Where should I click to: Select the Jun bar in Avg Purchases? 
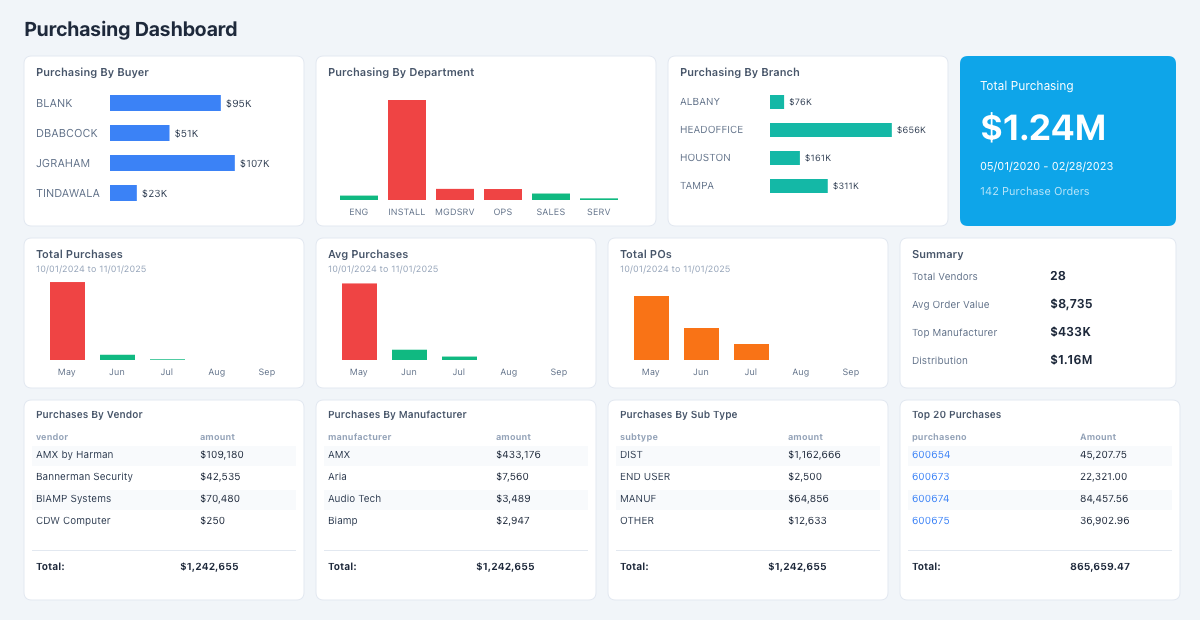(409, 355)
